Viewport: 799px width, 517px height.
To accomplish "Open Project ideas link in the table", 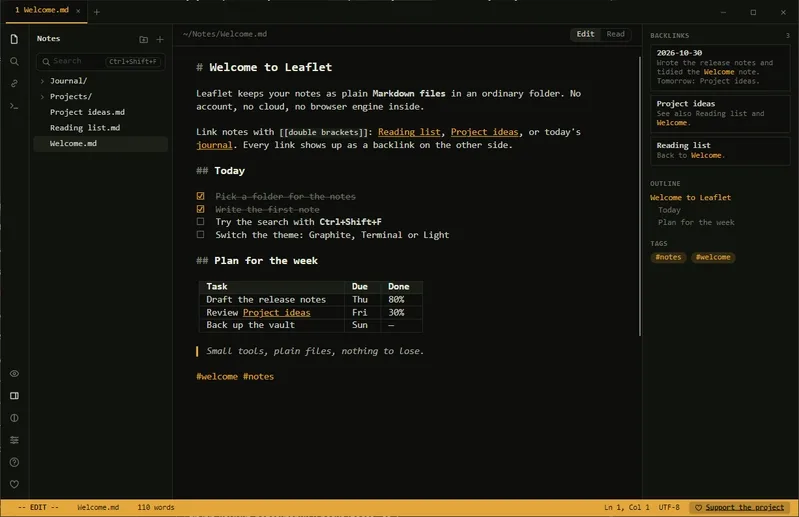I will pyautogui.click(x=276, y=313).
